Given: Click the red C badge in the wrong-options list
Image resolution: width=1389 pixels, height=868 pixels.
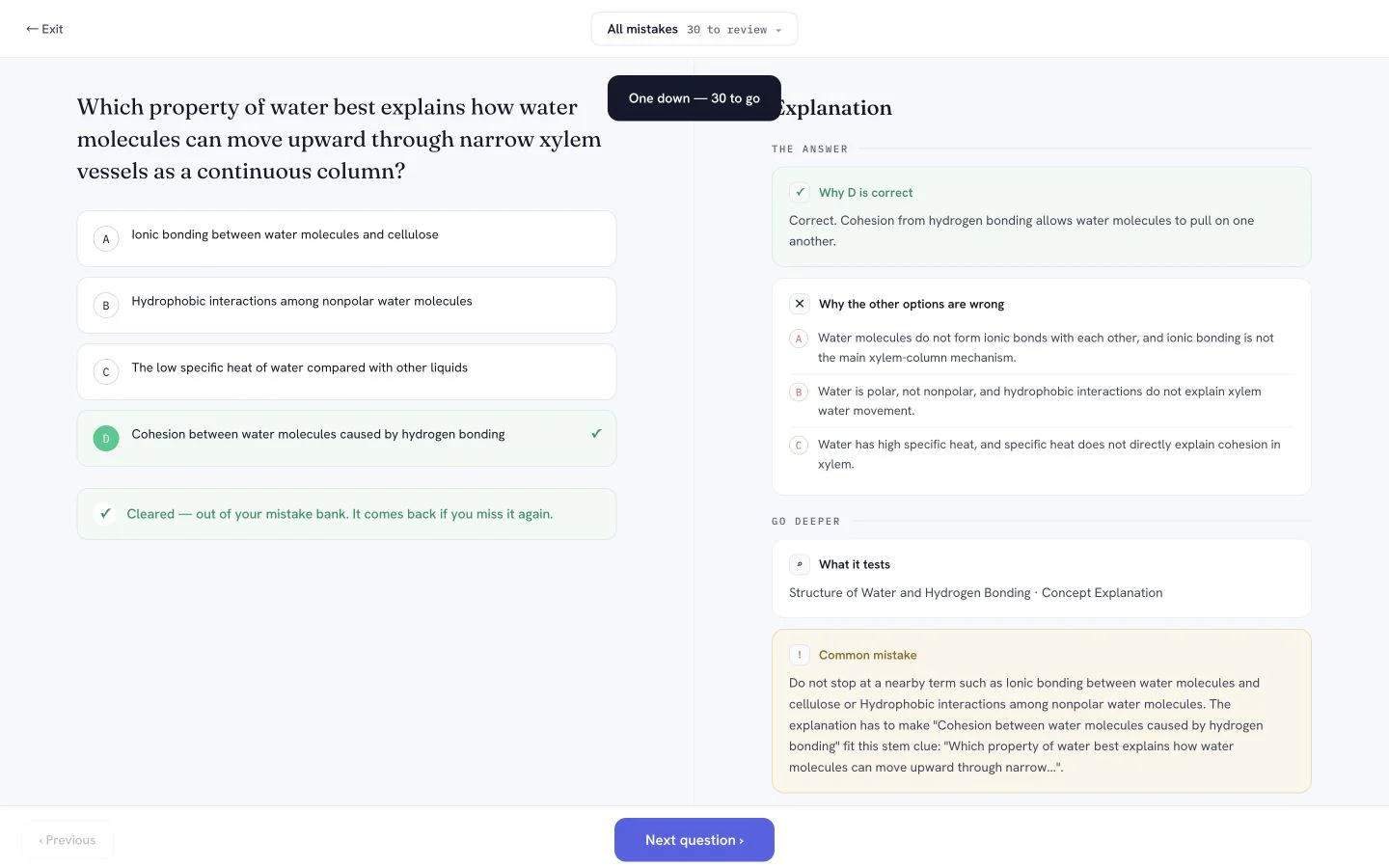Looking at the screenshot, I should [799, 446].
